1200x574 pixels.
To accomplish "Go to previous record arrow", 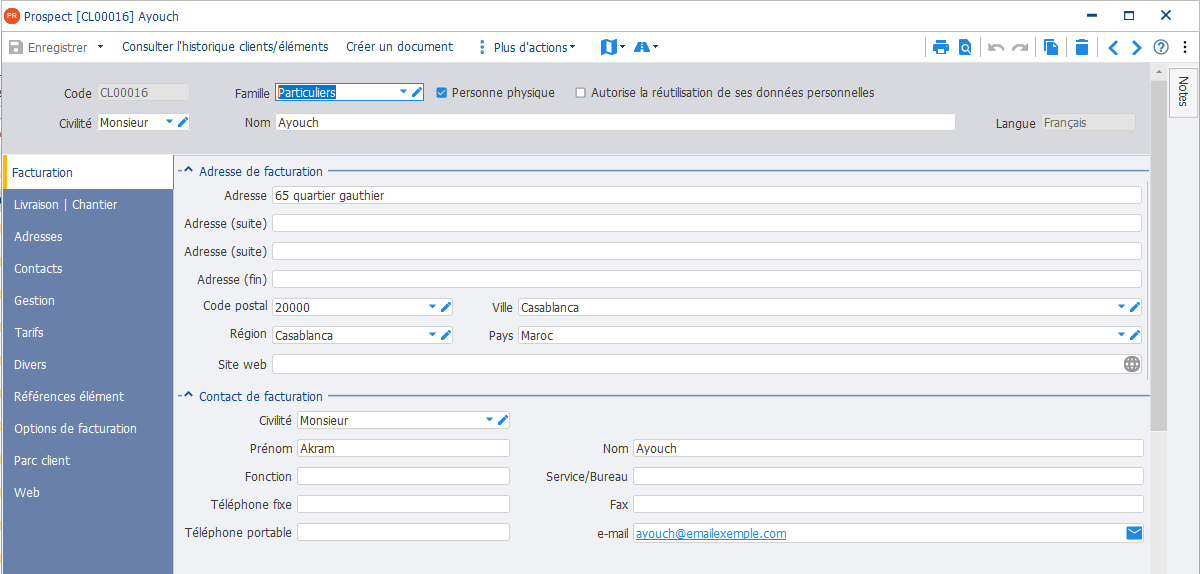I will (x=1113, y=47).
